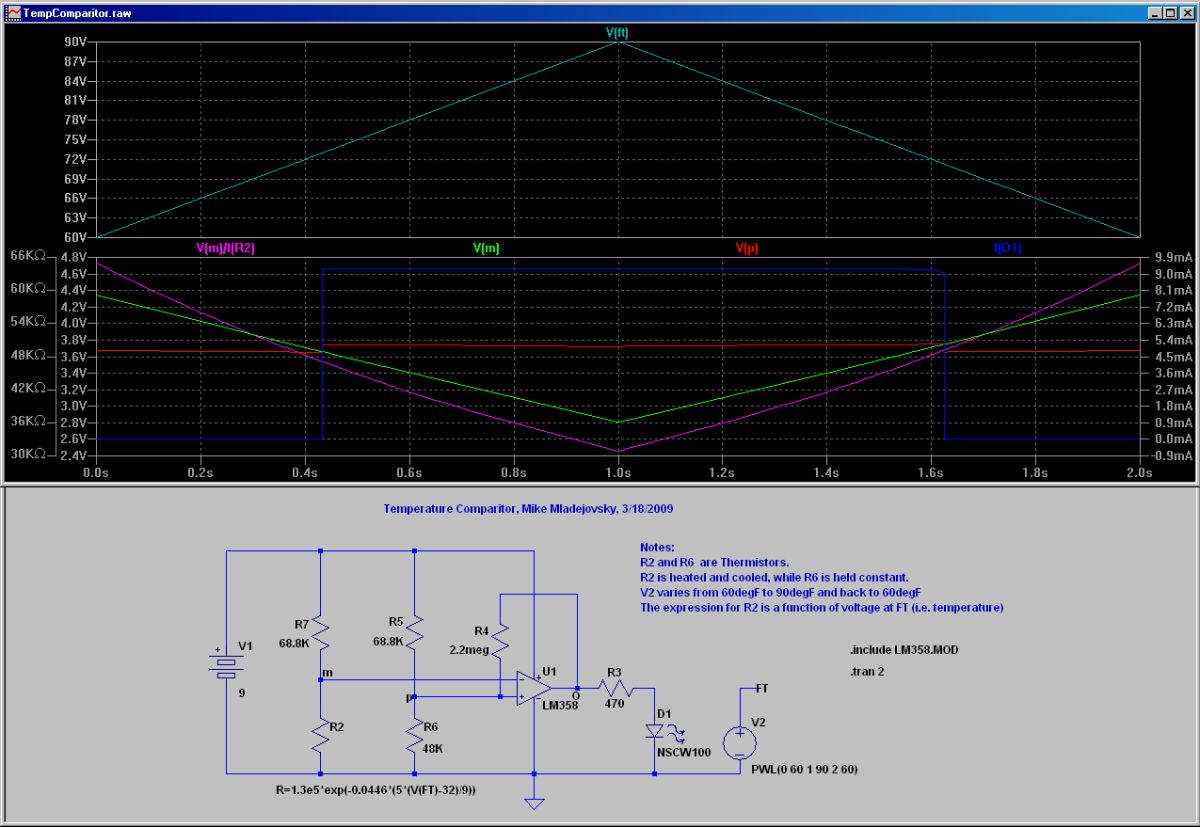Screen dimensions: 1200x827
Task: Select the R5 resistor symbol
Action: 415,632
